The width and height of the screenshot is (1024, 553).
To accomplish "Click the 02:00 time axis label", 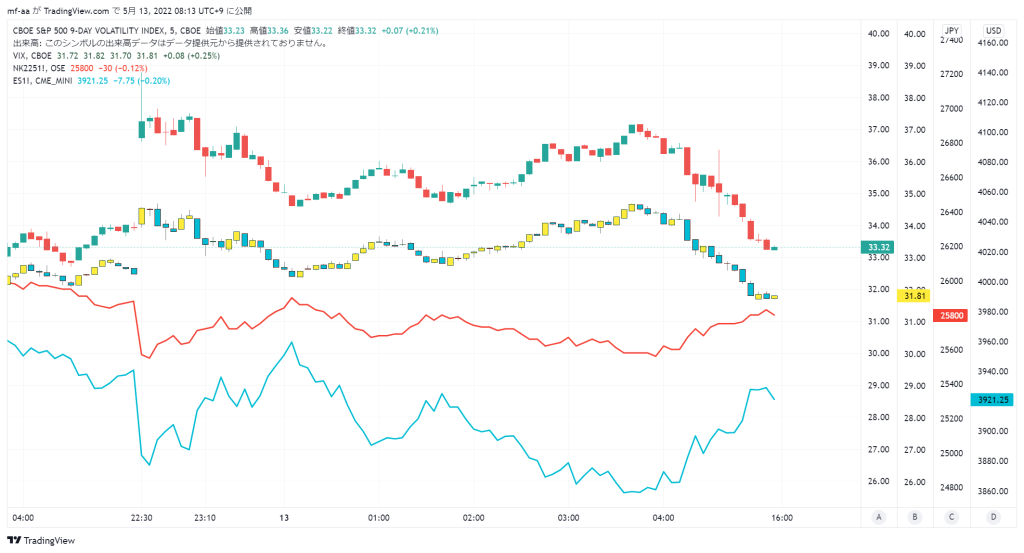I will click(473, 518).
